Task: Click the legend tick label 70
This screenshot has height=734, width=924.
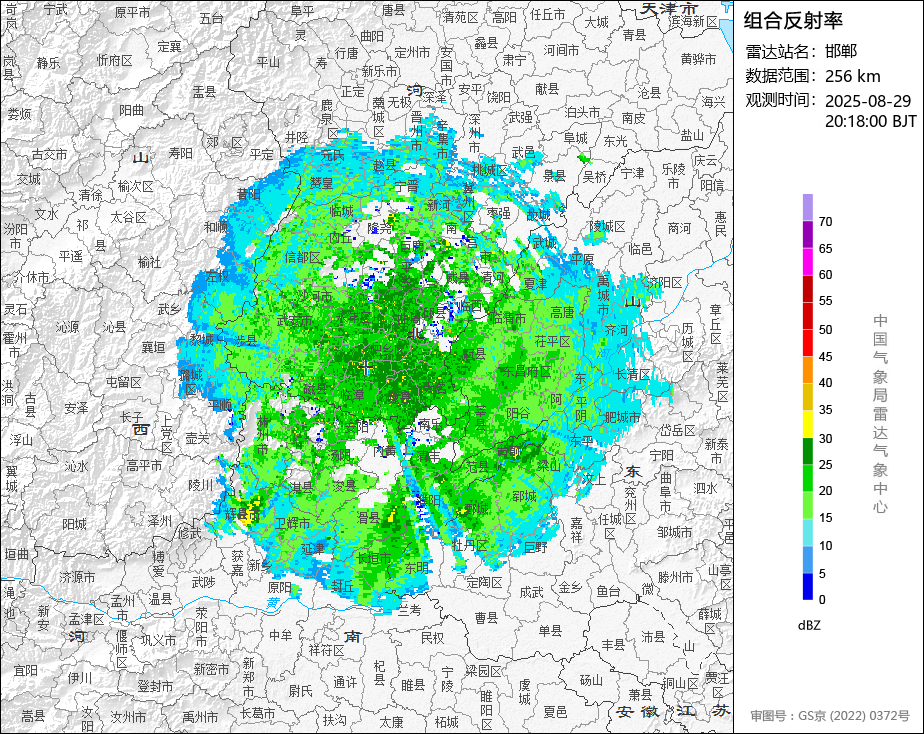Action: point(826,222)
